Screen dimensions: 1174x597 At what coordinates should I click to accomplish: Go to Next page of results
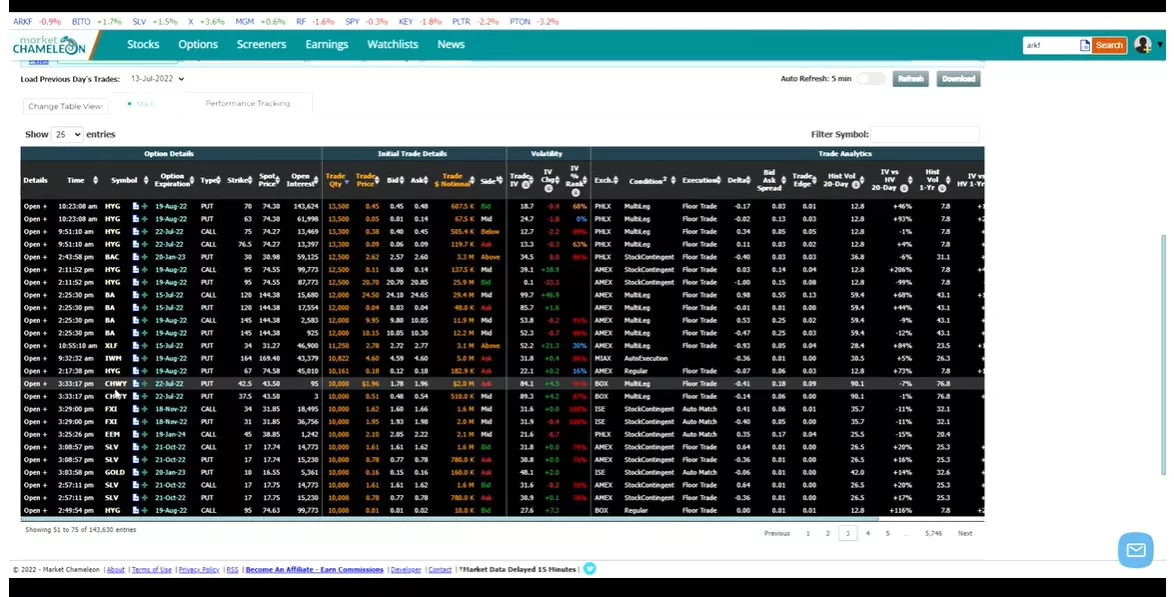pyautogui.click(x=965, y=533)
